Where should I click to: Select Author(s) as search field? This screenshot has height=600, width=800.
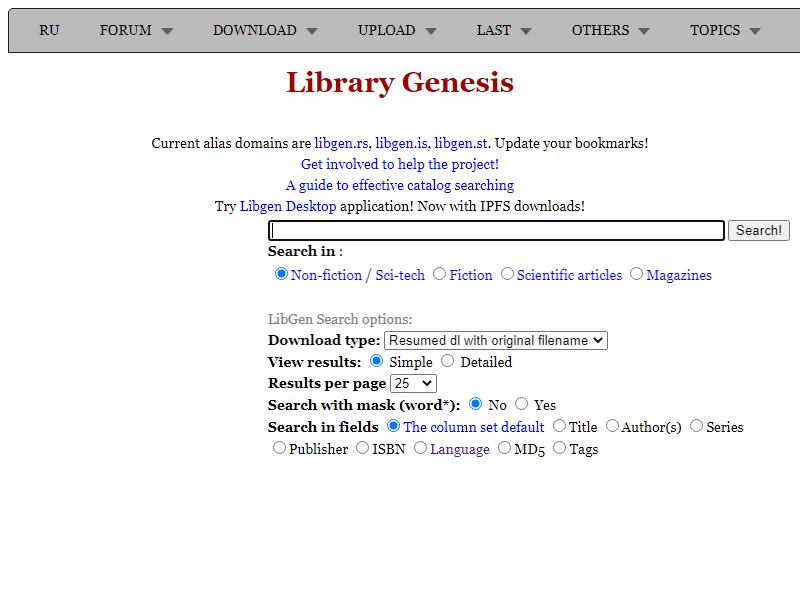(612, 426)
